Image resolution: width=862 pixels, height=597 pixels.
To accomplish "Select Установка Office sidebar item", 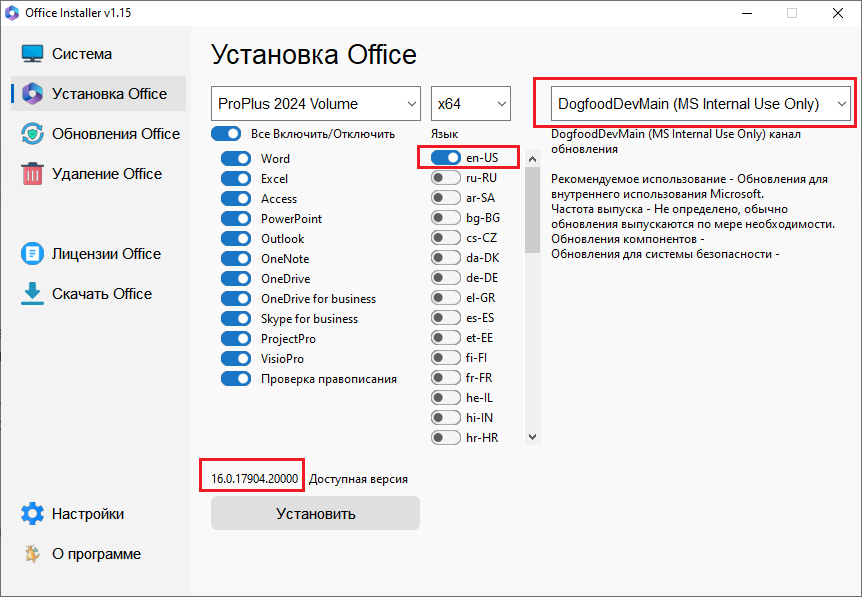I will pyautogui.click(x=98, y=93).
